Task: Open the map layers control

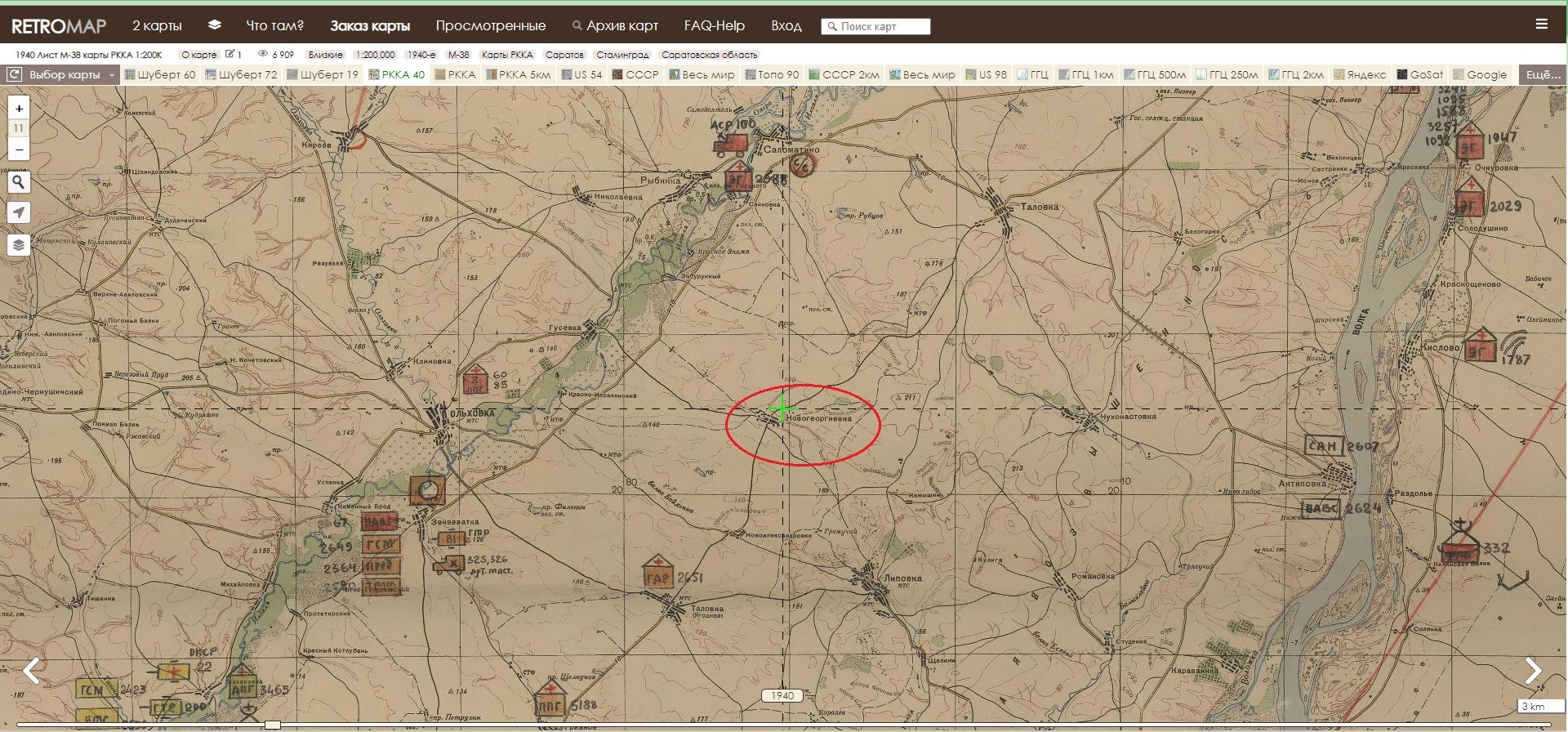Action: click(x=19, y=244)
